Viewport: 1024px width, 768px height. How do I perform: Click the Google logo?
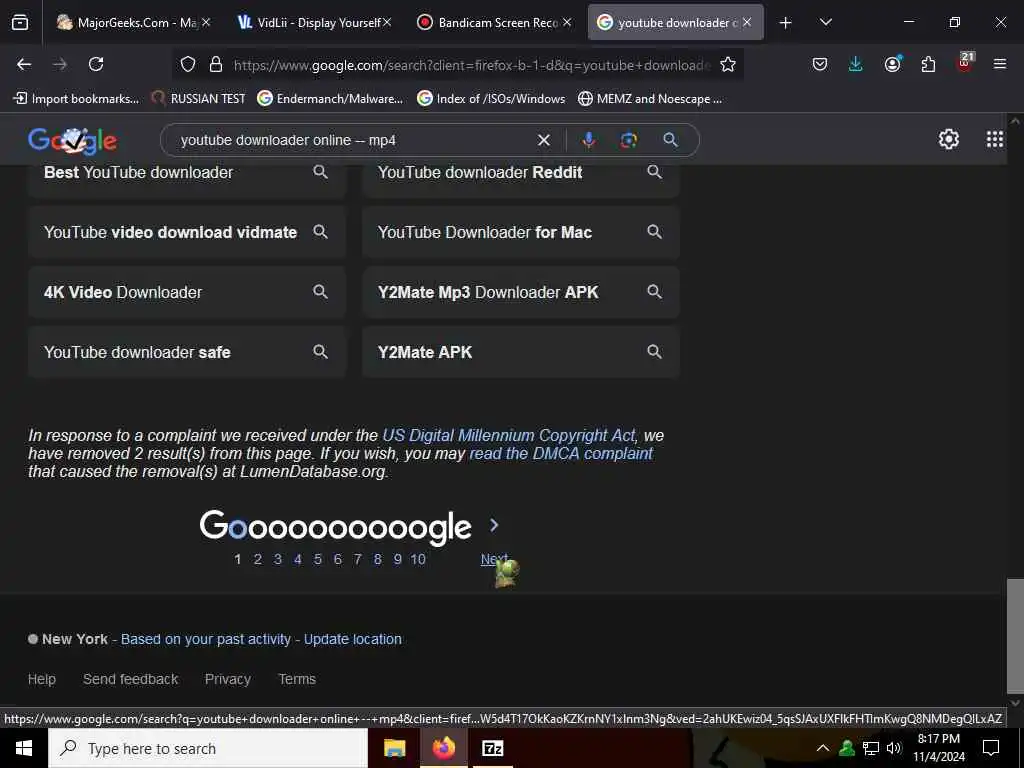point(72,140)
